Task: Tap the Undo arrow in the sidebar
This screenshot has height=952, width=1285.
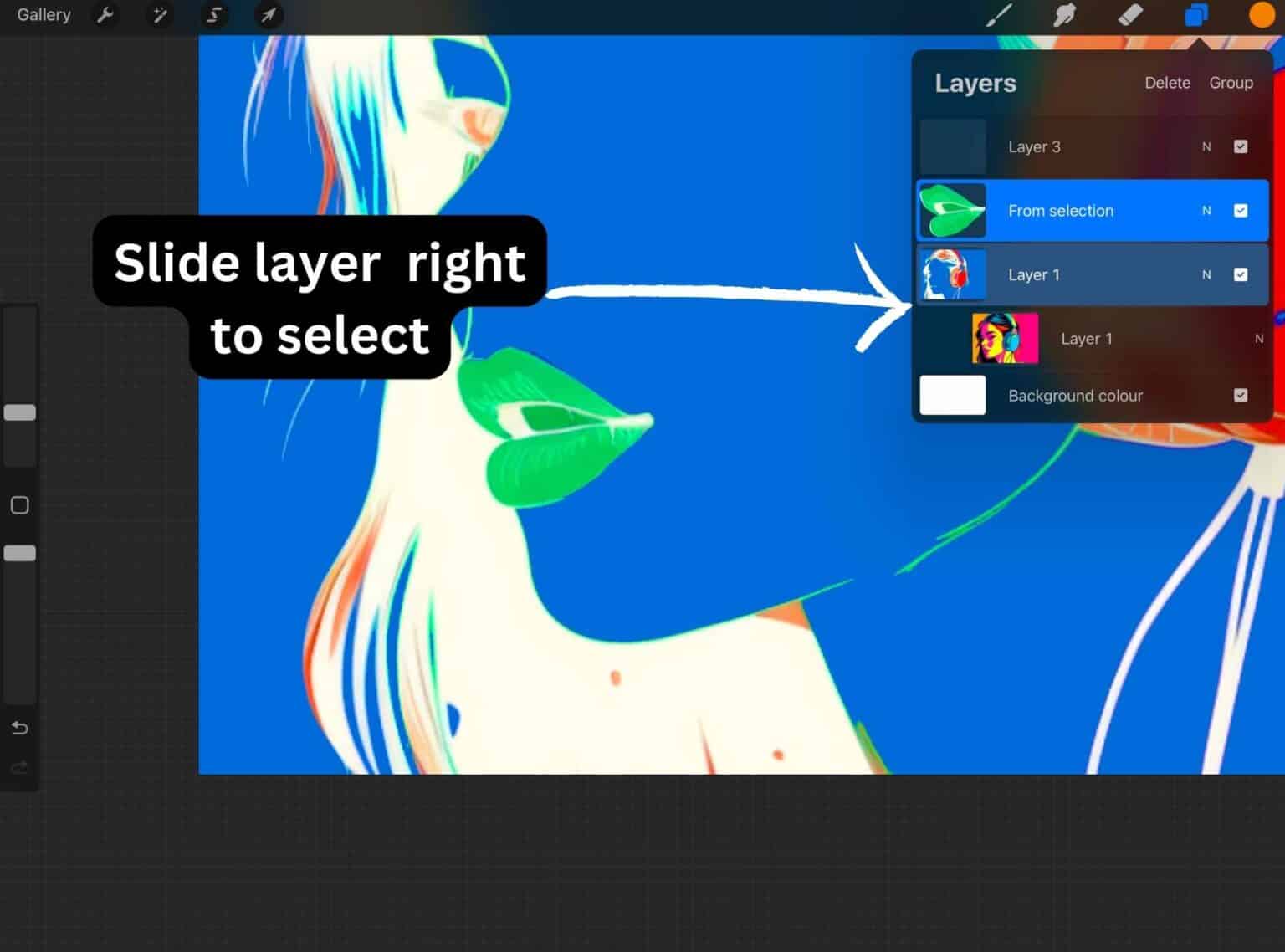Action: pyautogui.click(x=19, y=728)
